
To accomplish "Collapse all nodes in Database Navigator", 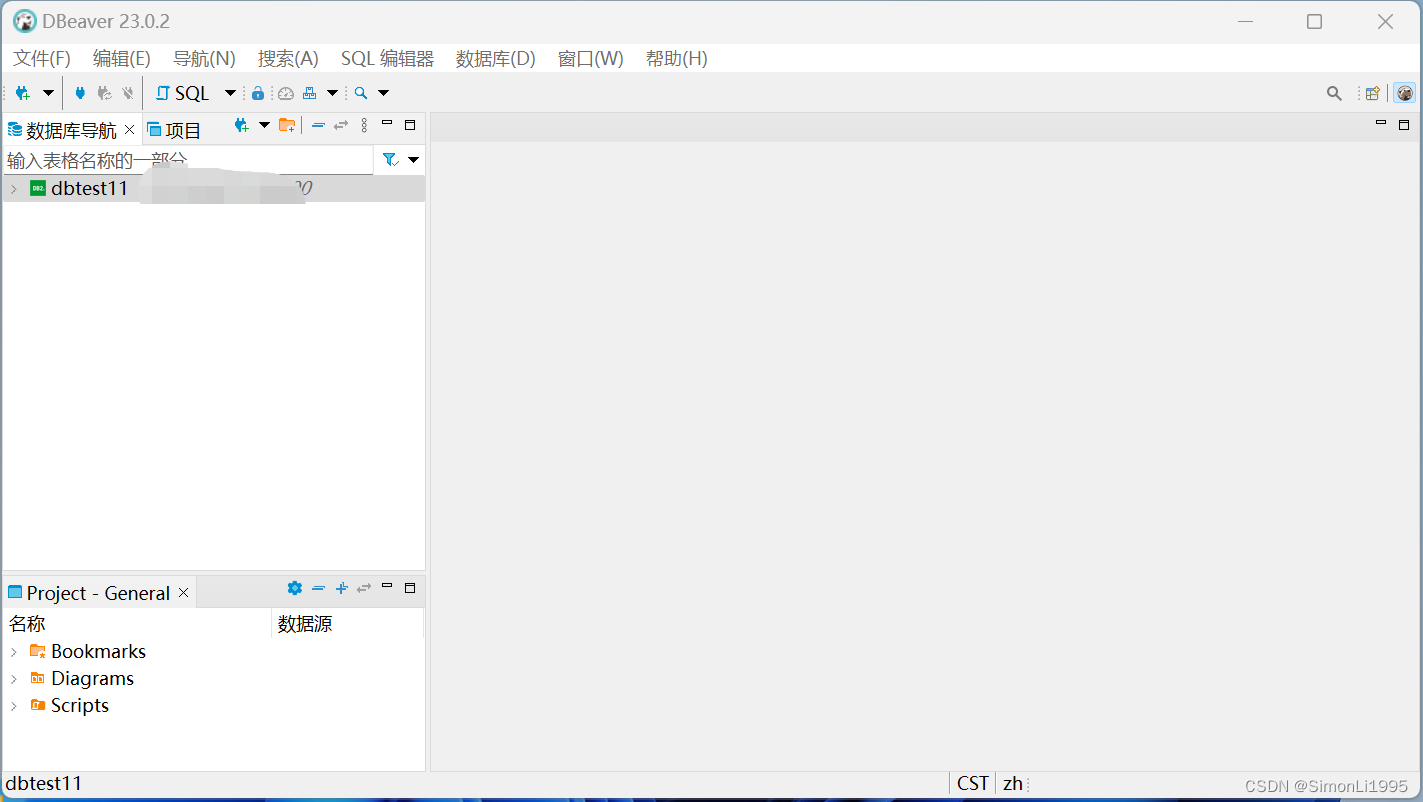I will tap(318, 125).
